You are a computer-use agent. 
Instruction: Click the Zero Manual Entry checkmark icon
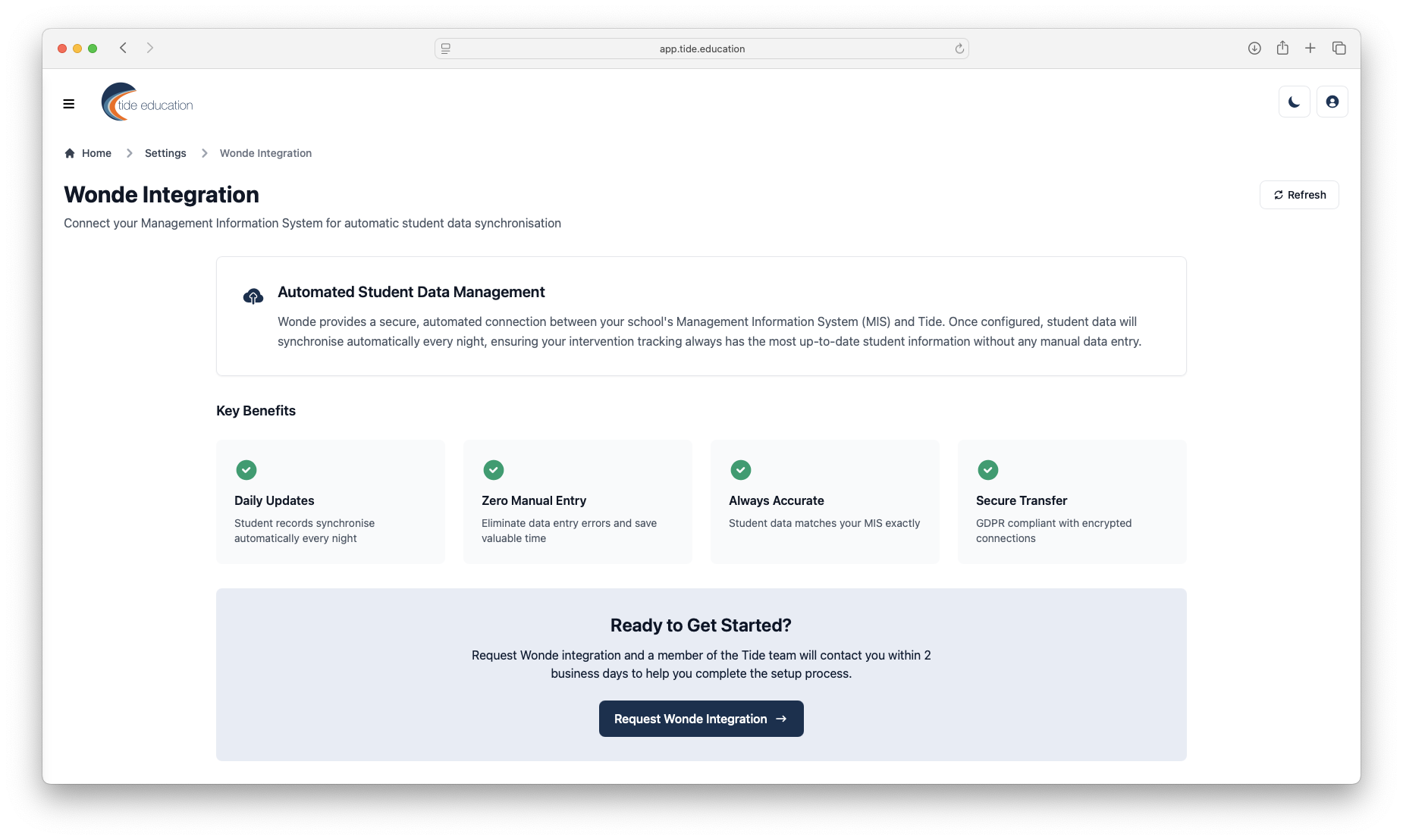click(494, 470)
